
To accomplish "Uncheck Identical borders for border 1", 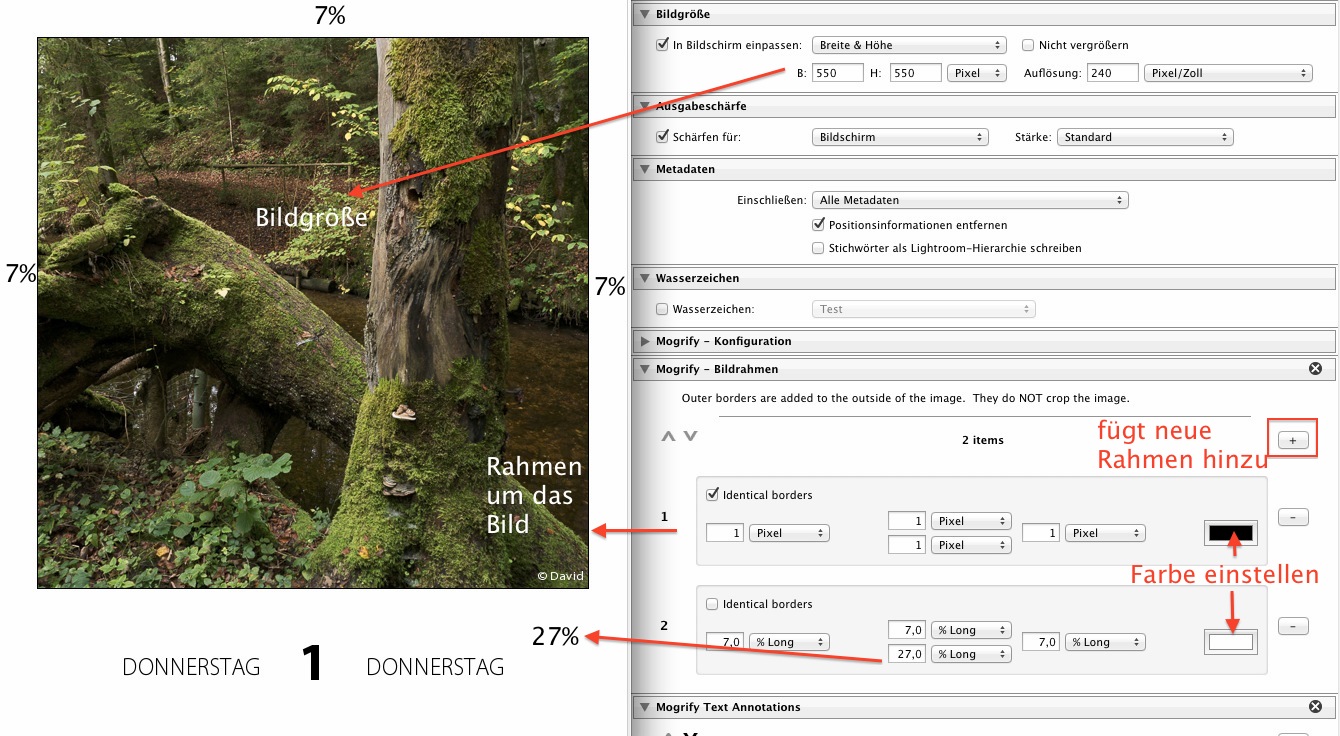I will [713, 495].
